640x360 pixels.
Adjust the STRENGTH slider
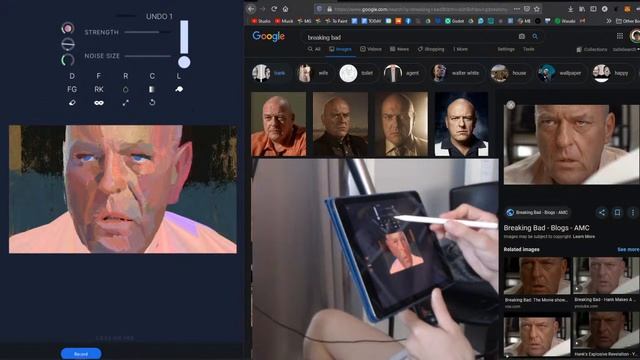tap(147, 32)
